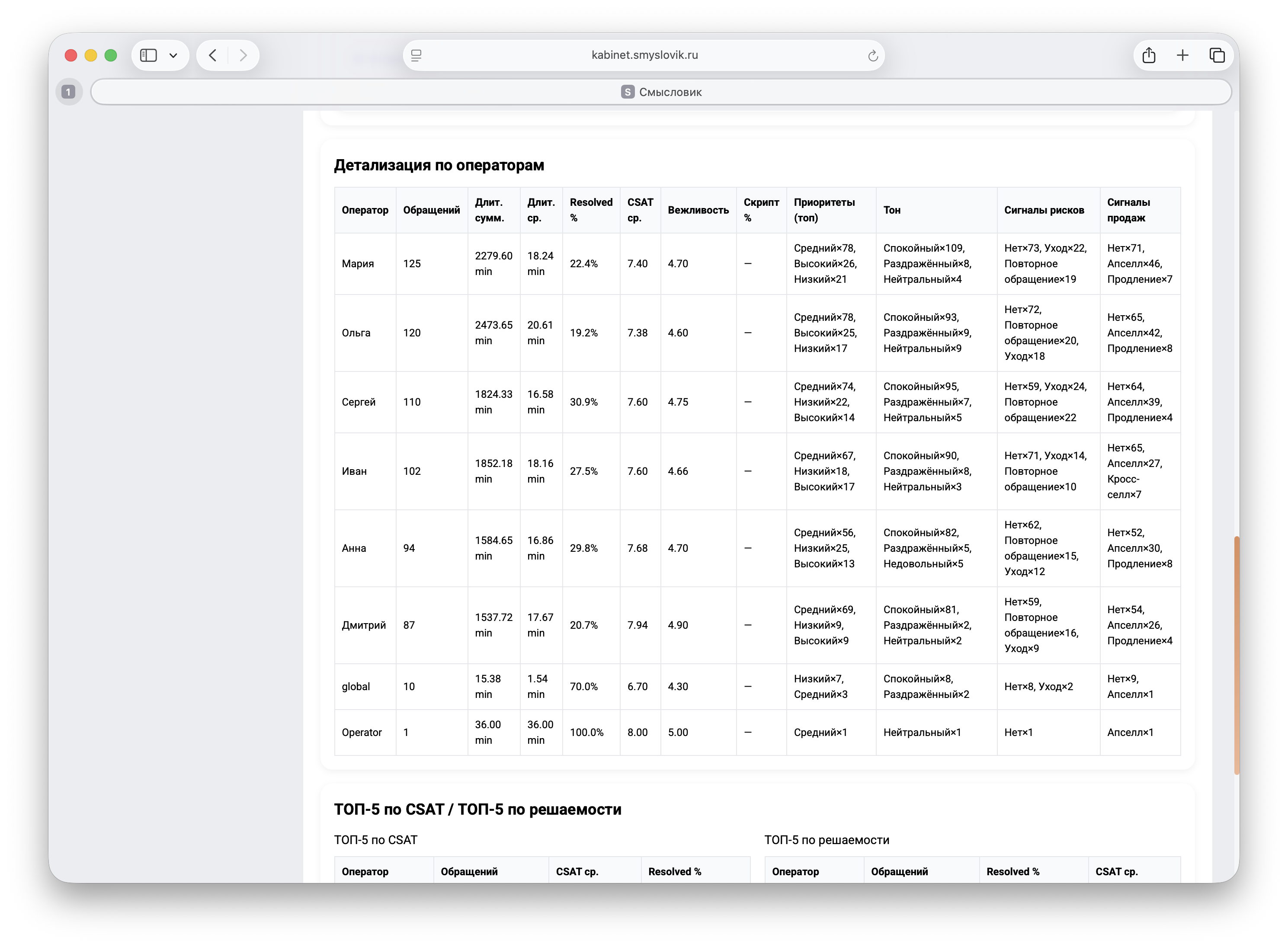The height and width of the screenshot is (947, 1288).
Task: Show the tab overview icon
Action: 1216,55
